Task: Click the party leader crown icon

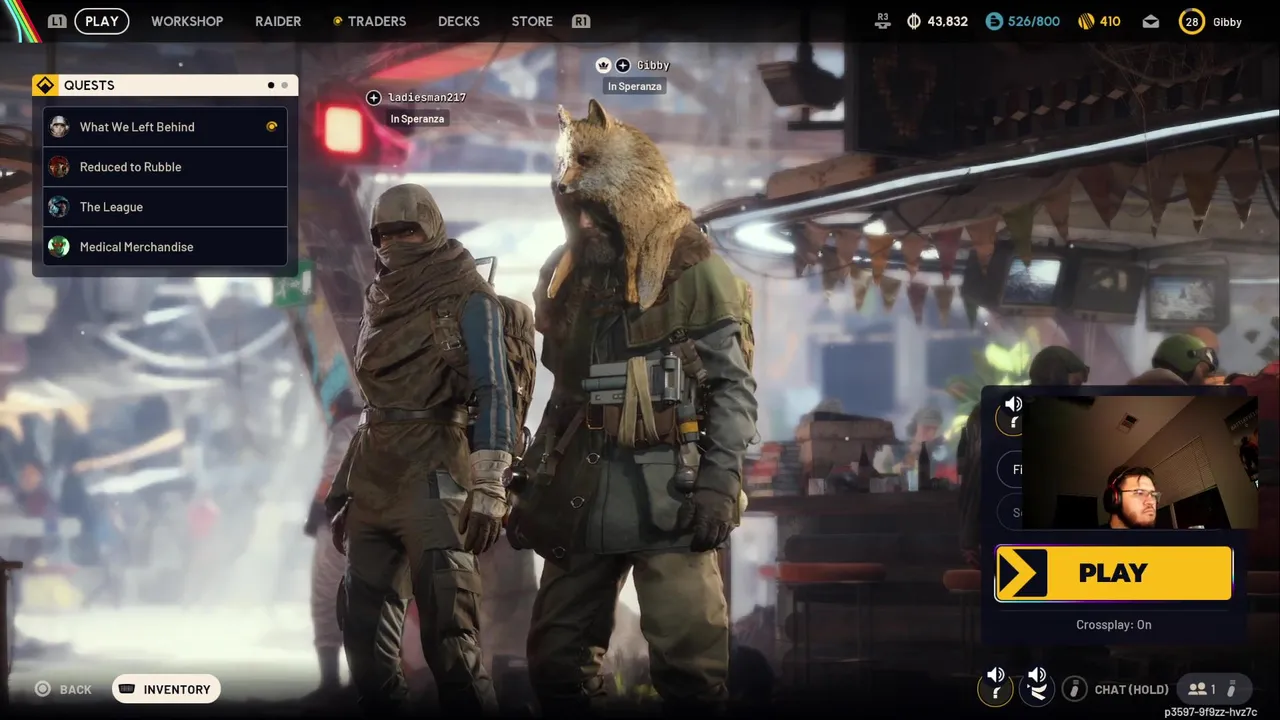Action: (x=603, y=65)
